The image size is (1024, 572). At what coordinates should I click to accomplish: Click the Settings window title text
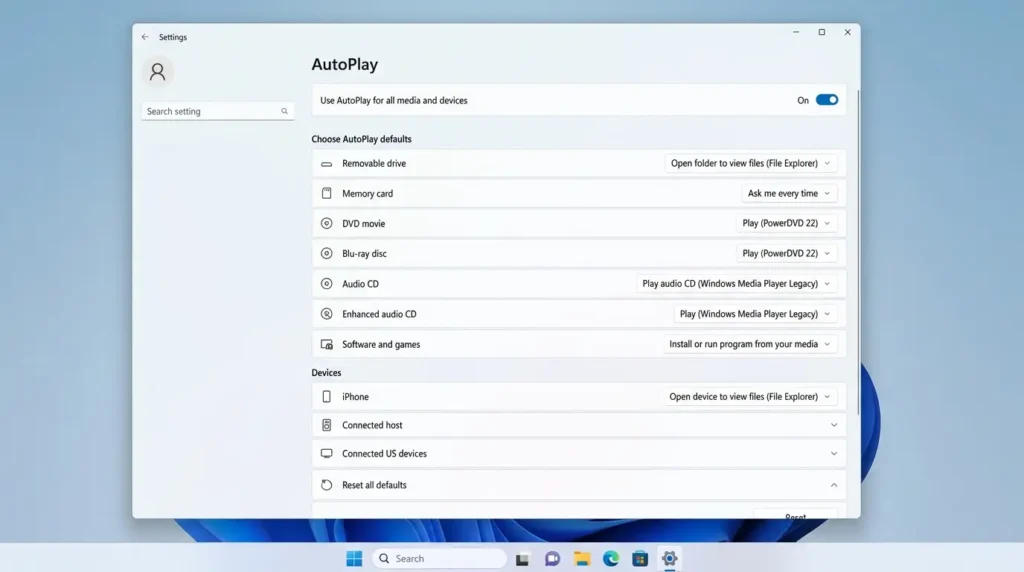click(x=173, y=37)
